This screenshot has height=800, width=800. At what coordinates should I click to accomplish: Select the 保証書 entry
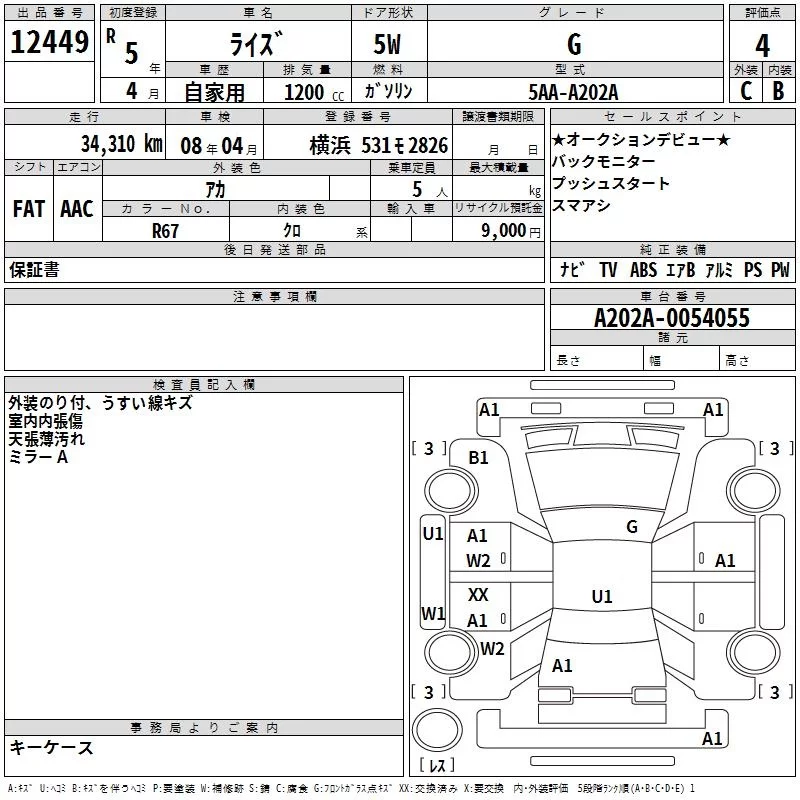pyautogui.click(x=34, y=270)
